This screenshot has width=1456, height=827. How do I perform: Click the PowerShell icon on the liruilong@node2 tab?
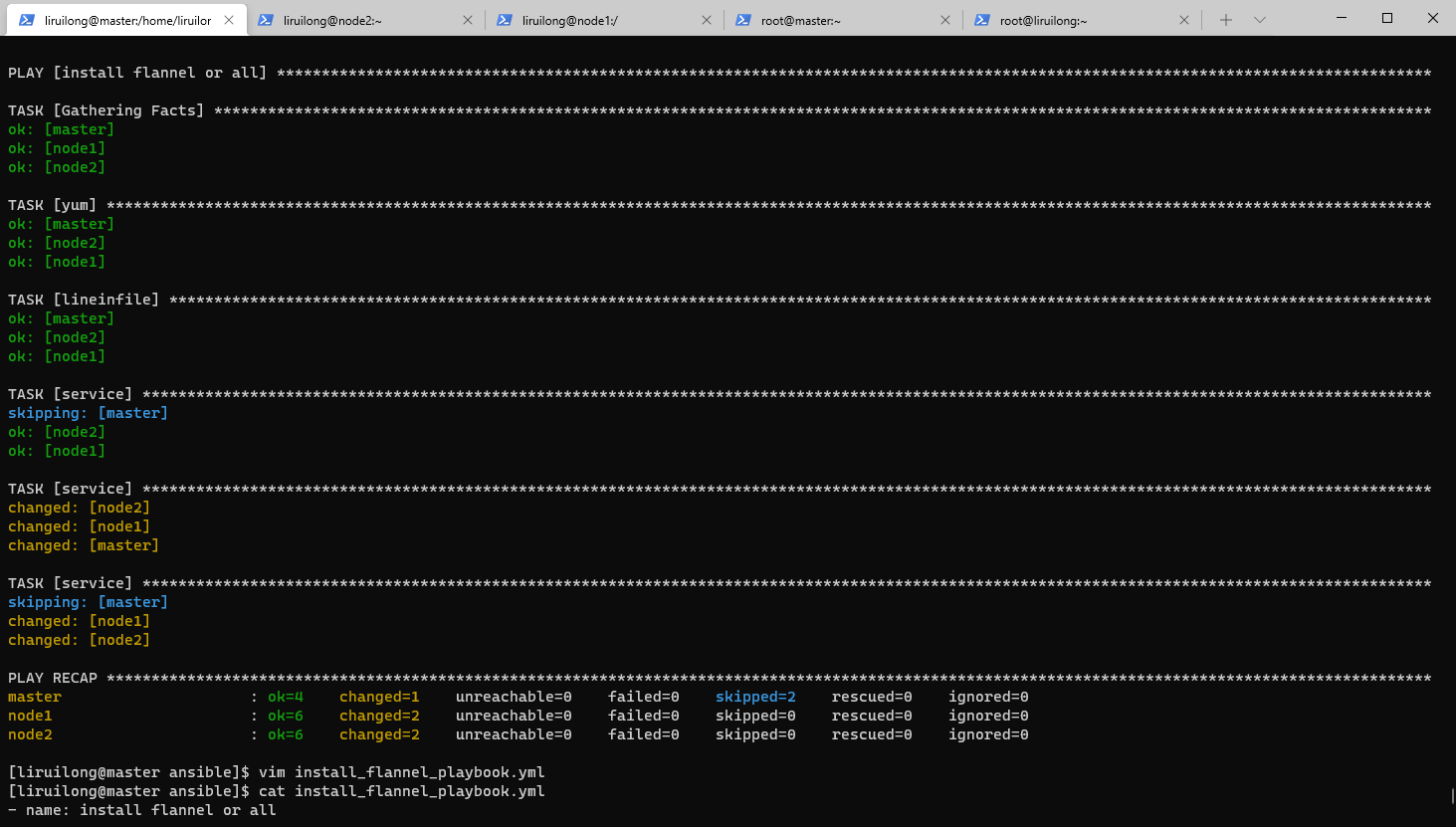coord(266,20)
